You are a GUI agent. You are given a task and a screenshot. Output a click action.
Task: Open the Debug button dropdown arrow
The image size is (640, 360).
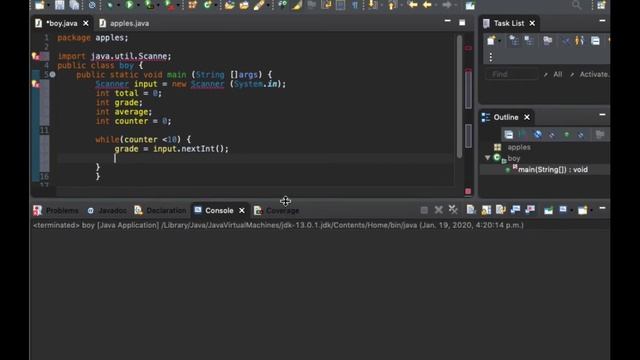point(118,5)
